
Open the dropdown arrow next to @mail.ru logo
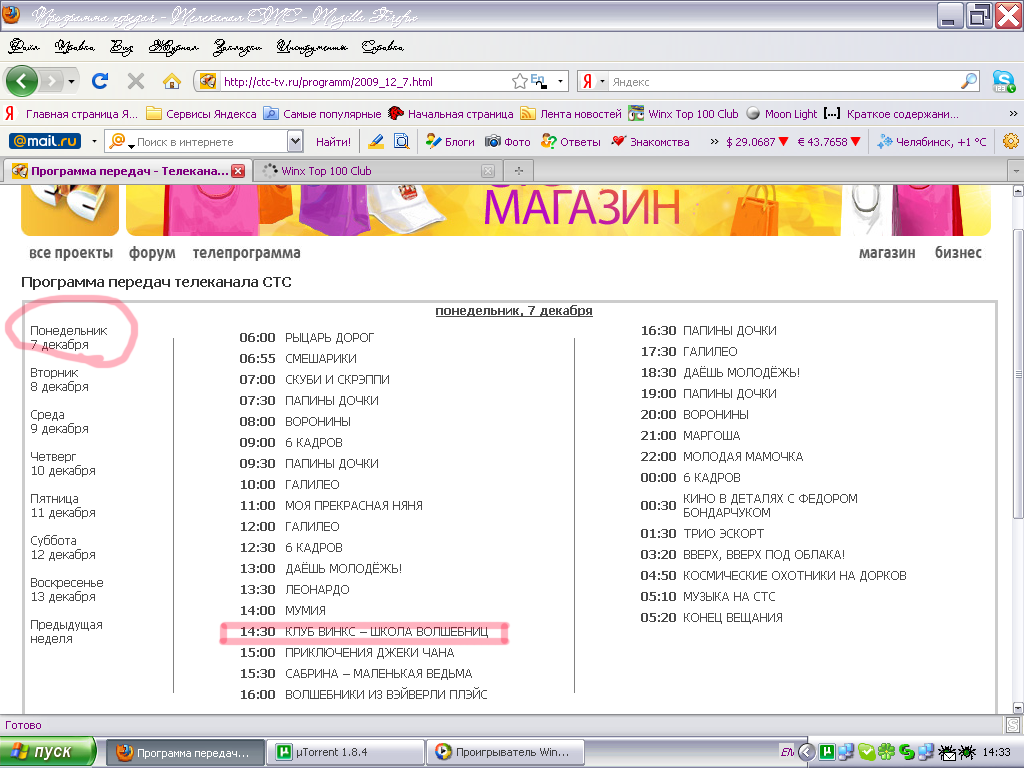click(94, 141)
